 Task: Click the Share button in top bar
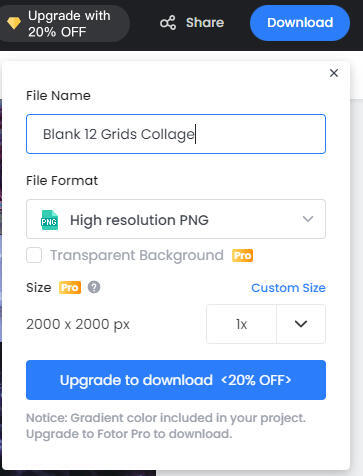[x=192, y=23]
